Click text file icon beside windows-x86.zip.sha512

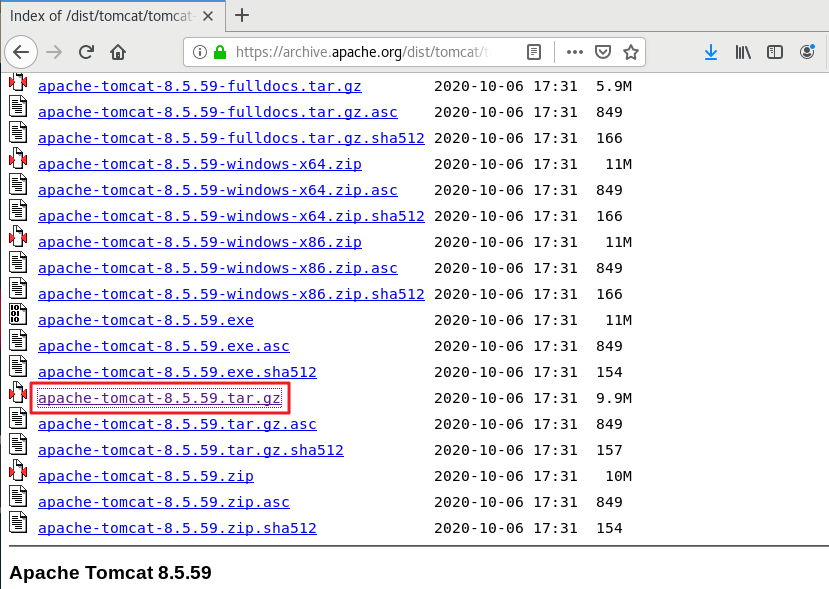click(x=18, y=288)
